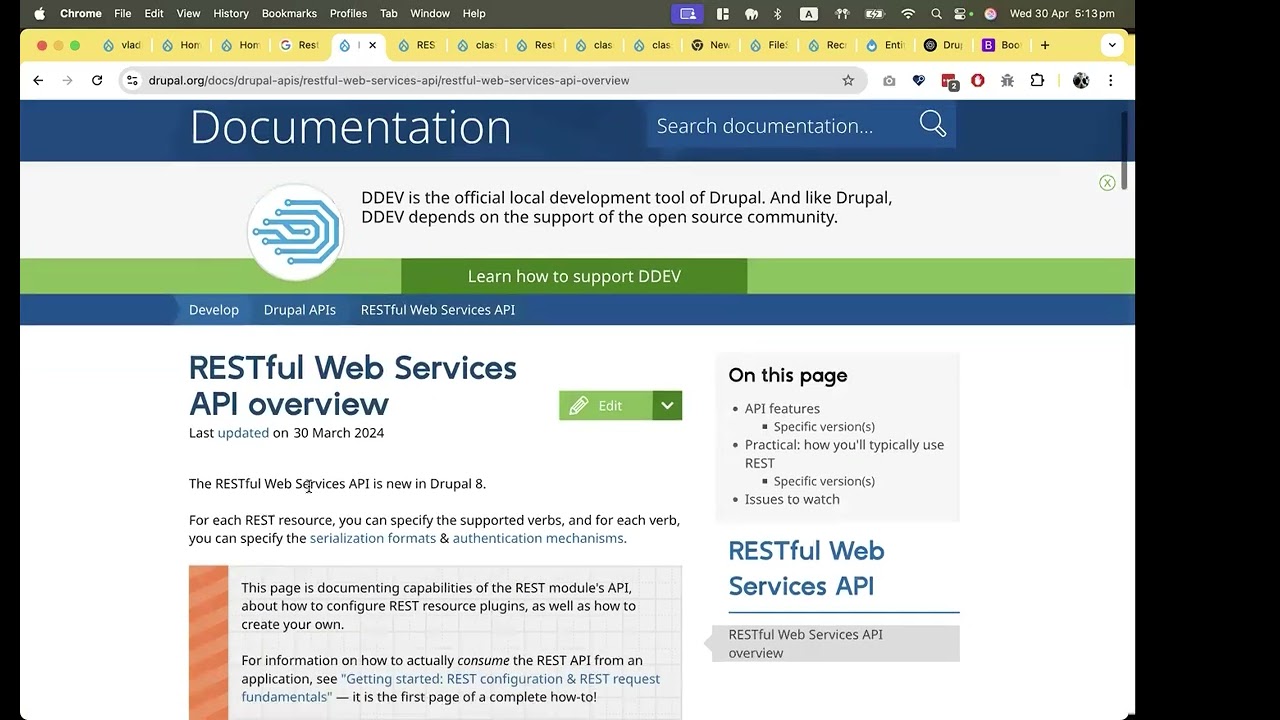Screen dimensions: 1280x720
Task: Open the Edit menu in menu bar
Action: click(154, 13)
